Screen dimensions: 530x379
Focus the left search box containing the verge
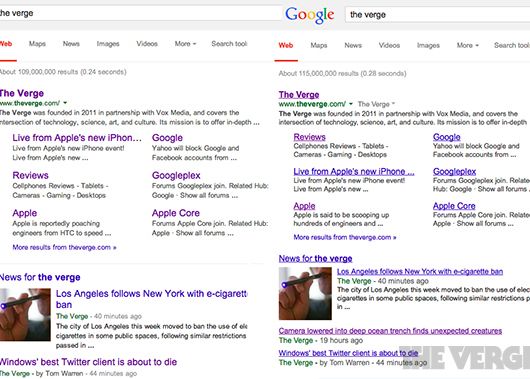[x=140, y=13]
